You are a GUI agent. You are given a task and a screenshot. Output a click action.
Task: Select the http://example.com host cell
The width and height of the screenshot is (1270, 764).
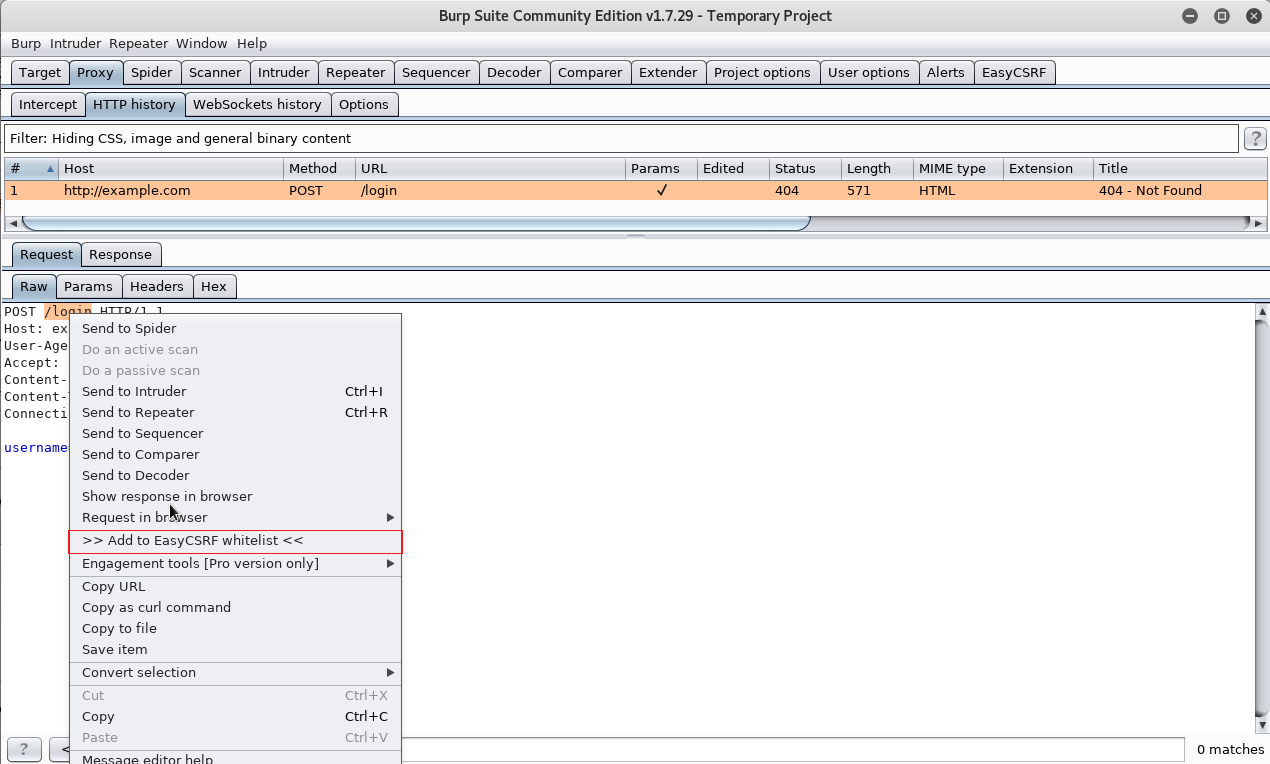point(171,190)
